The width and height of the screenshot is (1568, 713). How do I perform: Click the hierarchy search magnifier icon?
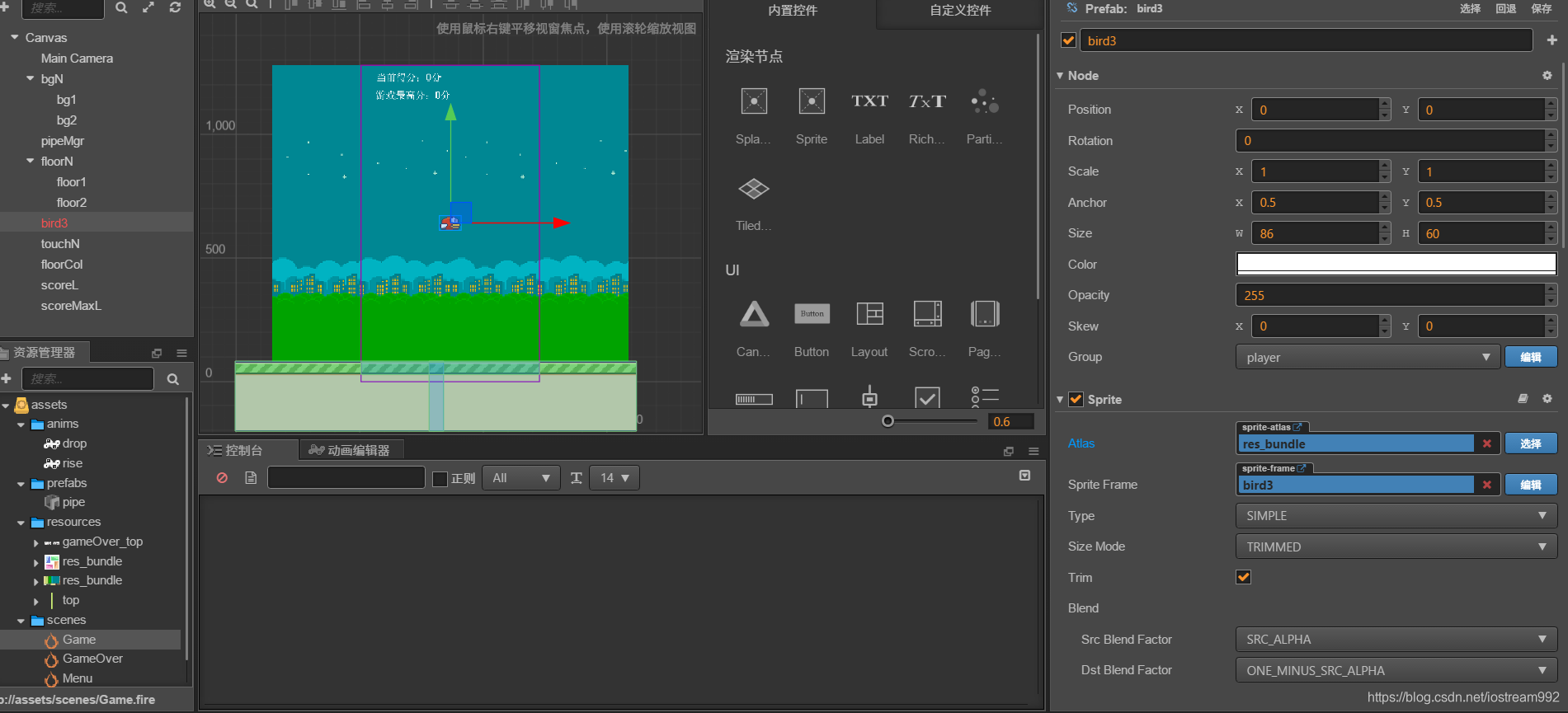click(121, 7)
